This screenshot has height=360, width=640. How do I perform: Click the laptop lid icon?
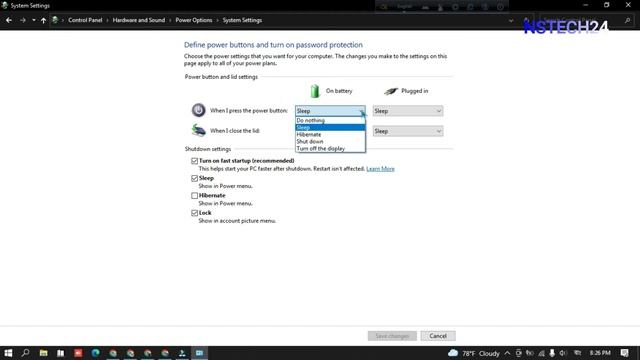(198, 130)
